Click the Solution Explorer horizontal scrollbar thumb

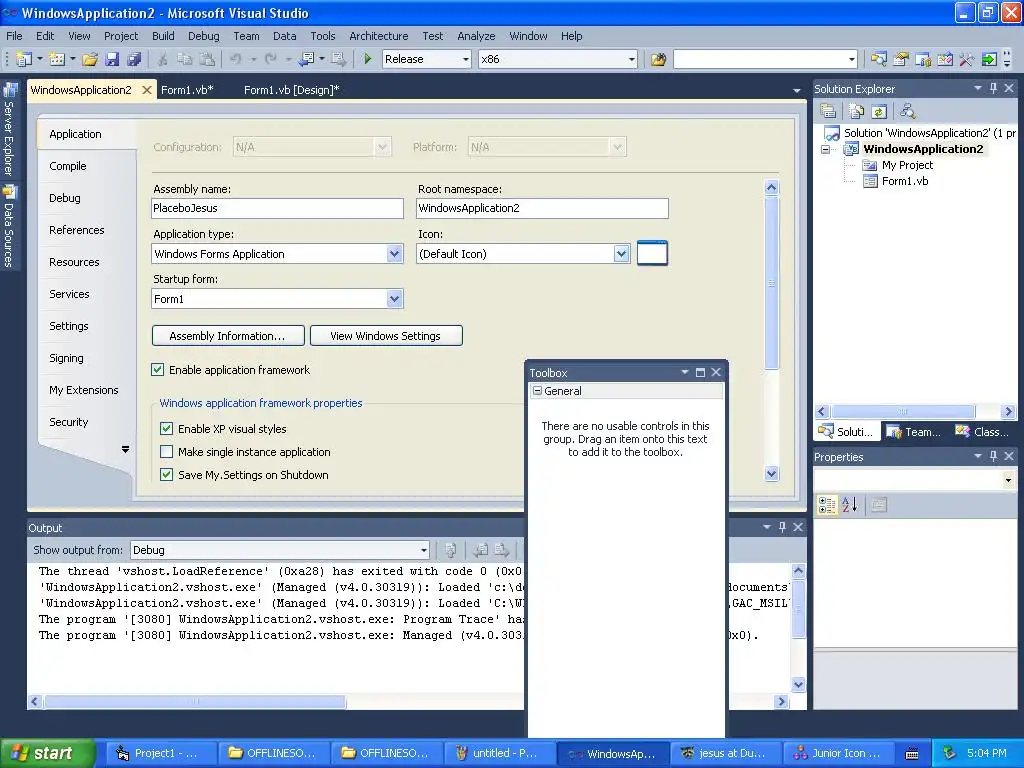(x=903, y=411)
